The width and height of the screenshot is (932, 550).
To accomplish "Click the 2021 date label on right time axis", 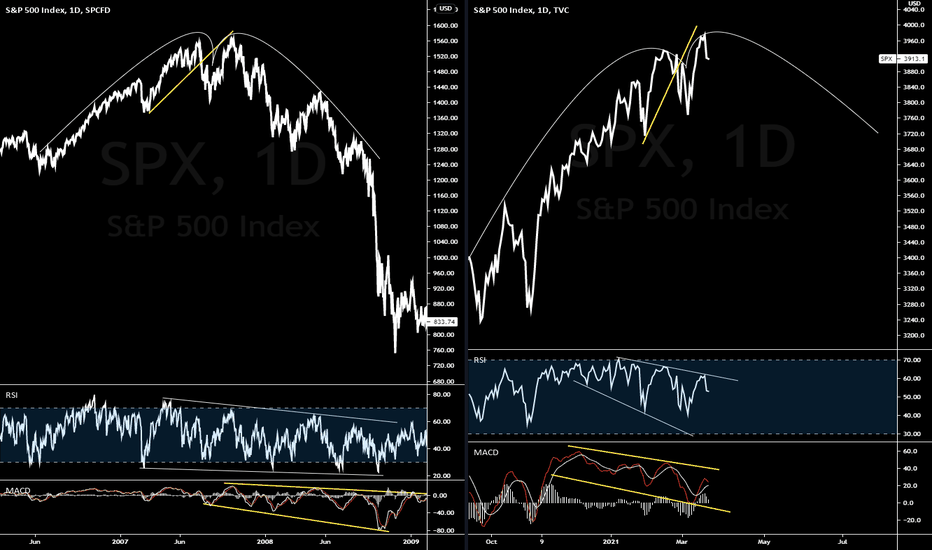I will [x=611, y=542].
